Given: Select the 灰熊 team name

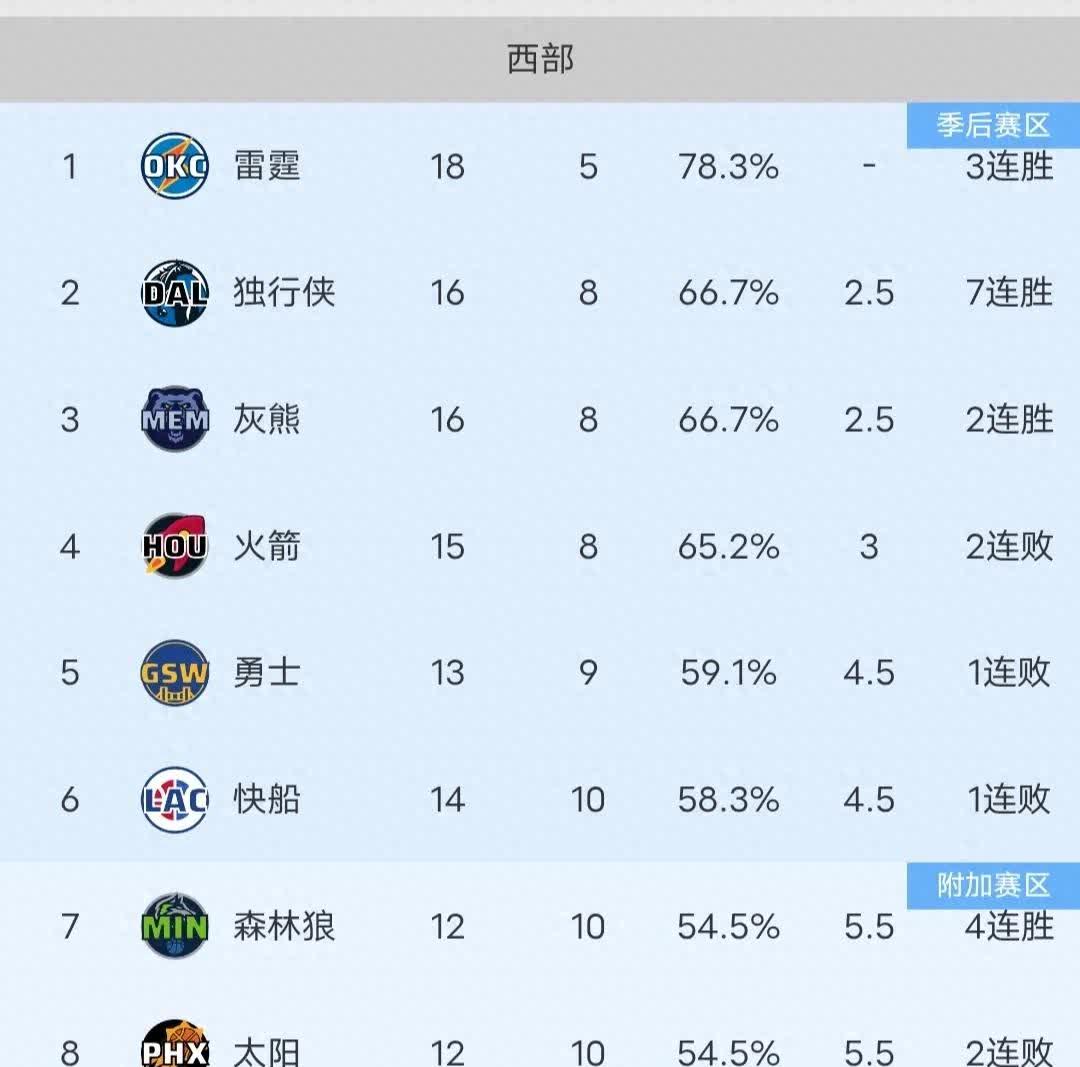Looking at the screenshot, I should pyautogui.click(x=267, y=420).
